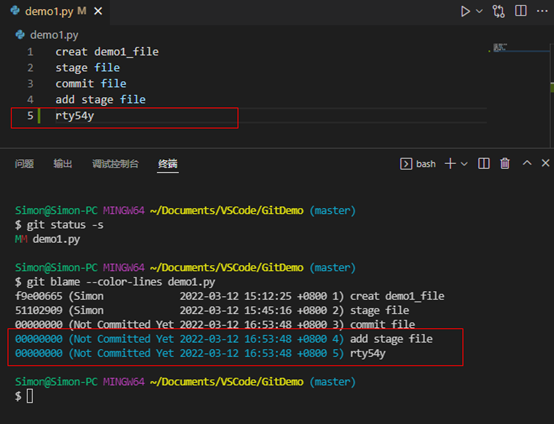The height and width of the screenshot is (424, 554).
Task: Split the terminal pane
Action: click(484, 164)
